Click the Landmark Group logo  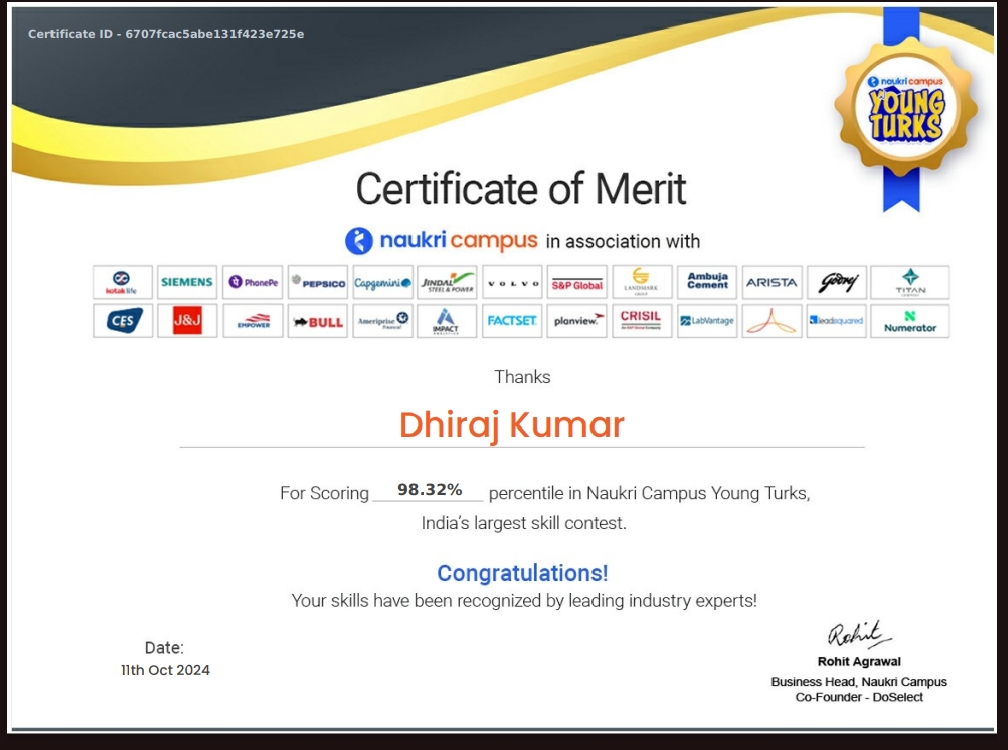click(x=642, y=282)
